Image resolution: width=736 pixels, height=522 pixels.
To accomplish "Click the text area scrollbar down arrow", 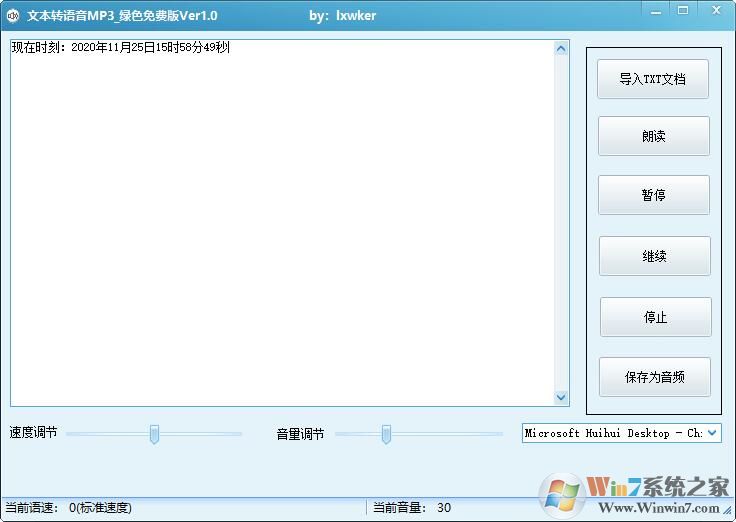I will [561, 397].
